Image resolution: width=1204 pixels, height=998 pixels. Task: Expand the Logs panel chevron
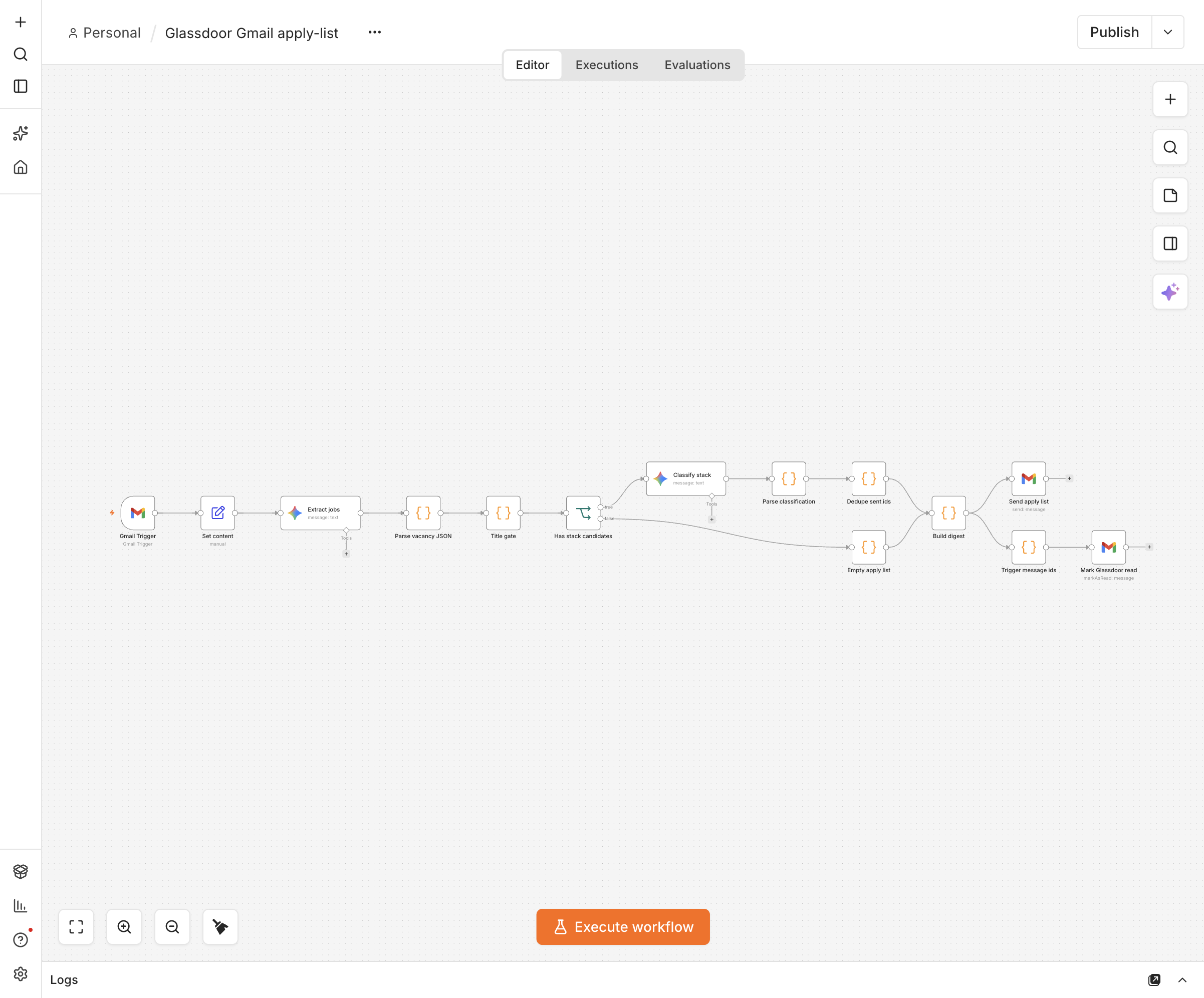(1182, 979)
